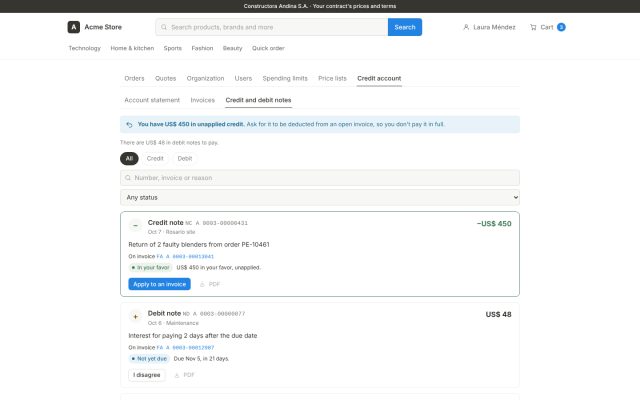The height and width of the screenshot is (400, 640).
Task: Open the invoice link on the Credit note
Action: pyautogui.click(x=185, y=256)
